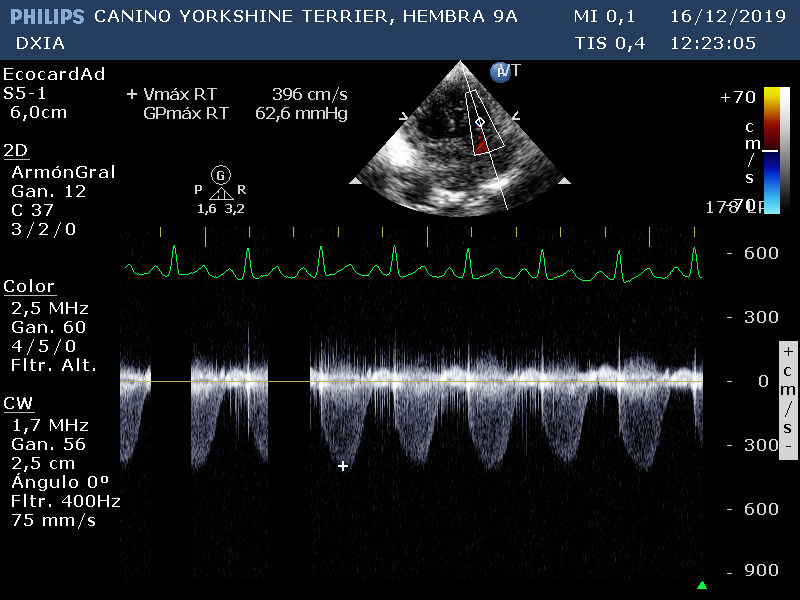The width and height of the screenshot is (800, 600).
Task: Select the CW mode label
Action: (x=18, y=404)
